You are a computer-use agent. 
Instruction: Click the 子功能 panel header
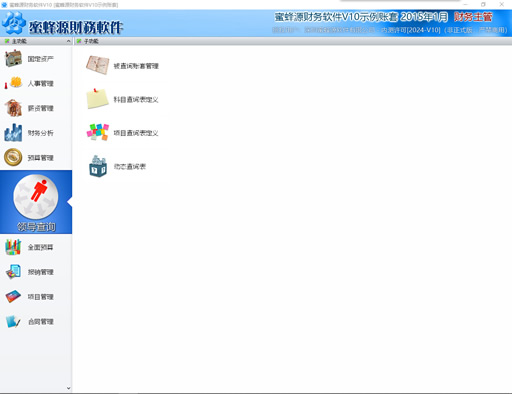(91, 41)
